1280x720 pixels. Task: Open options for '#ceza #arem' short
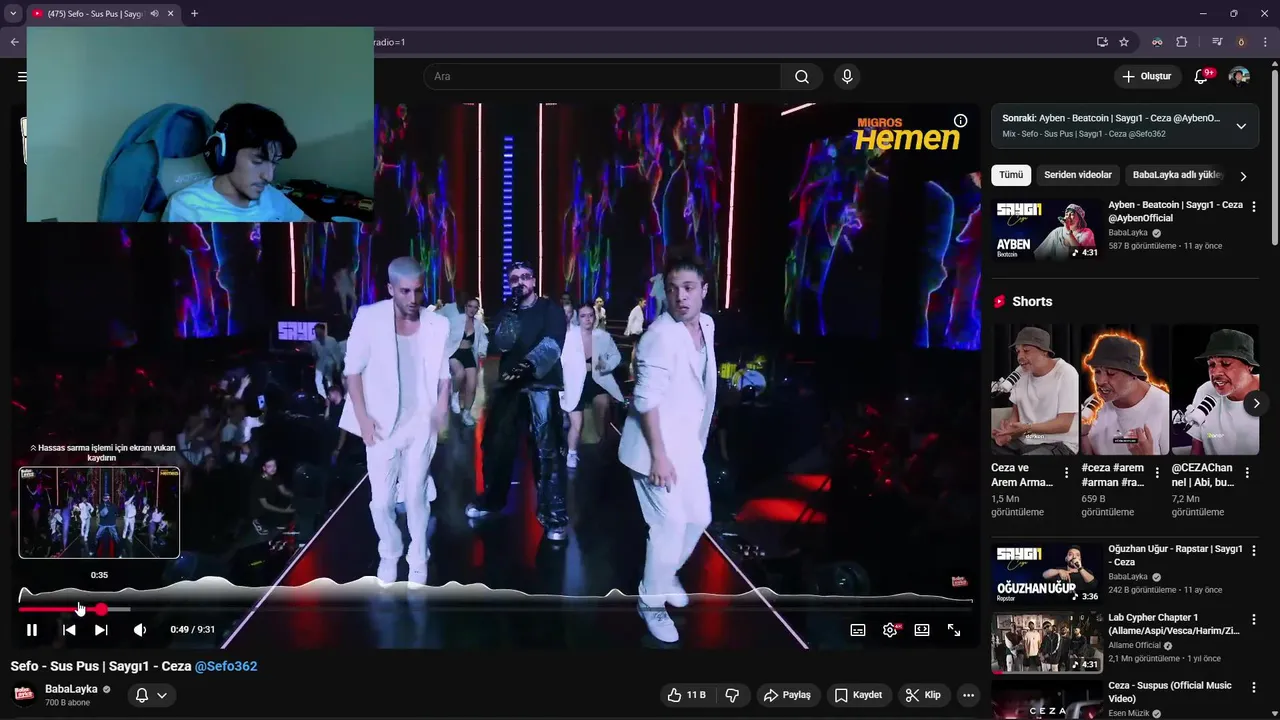click(x=1157, y=473)
